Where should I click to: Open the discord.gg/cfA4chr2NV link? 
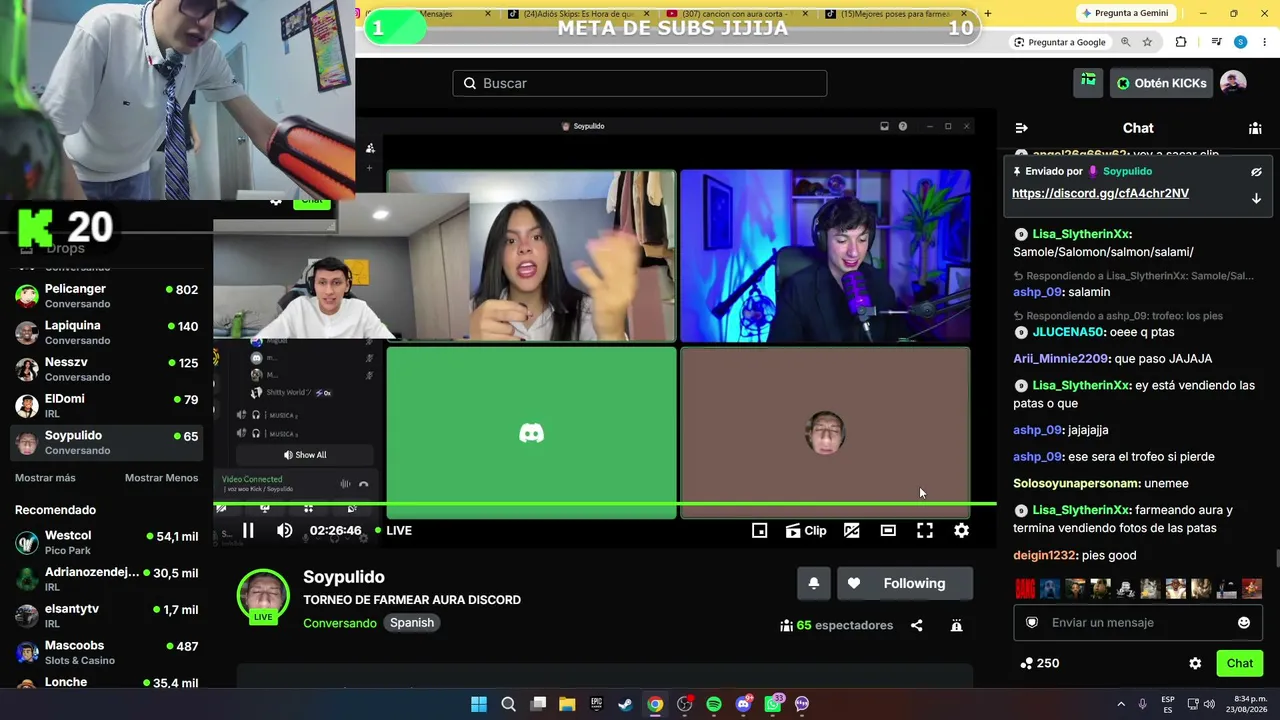point(1100,193)
